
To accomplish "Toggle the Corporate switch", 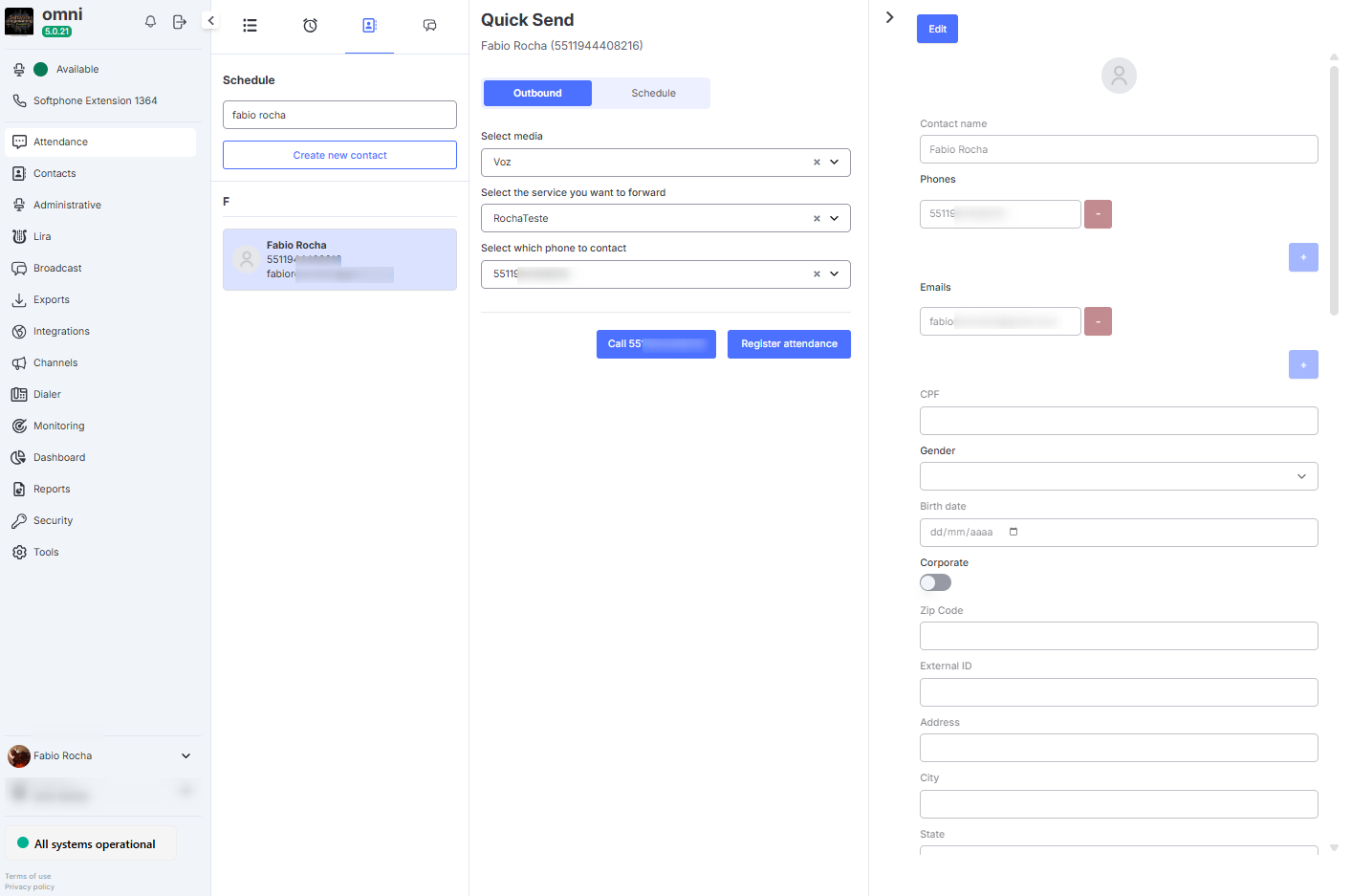I will [x=935, y=582].
